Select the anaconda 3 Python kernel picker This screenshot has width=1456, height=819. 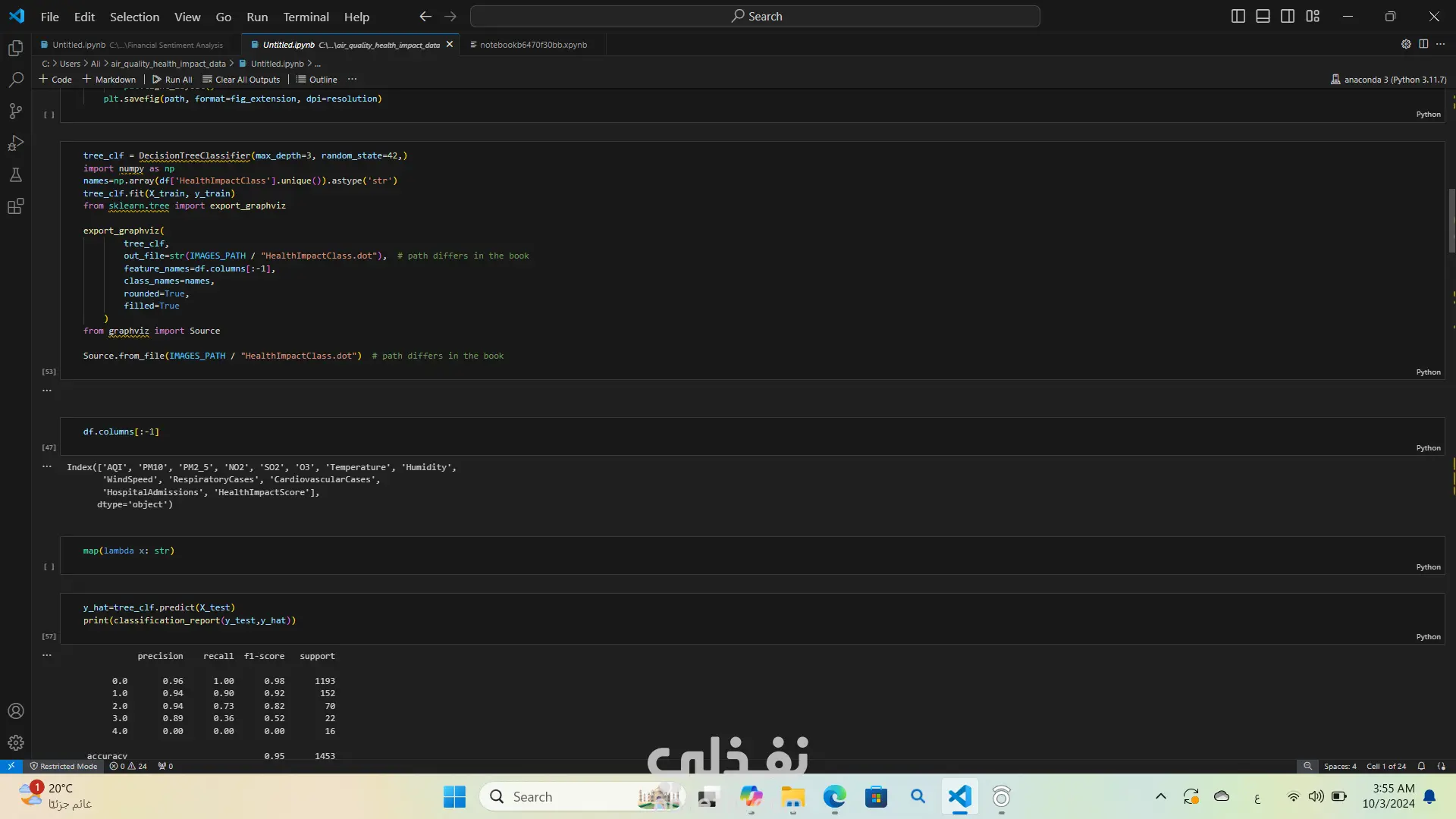pyautogui.click(x=1388, y=79)
